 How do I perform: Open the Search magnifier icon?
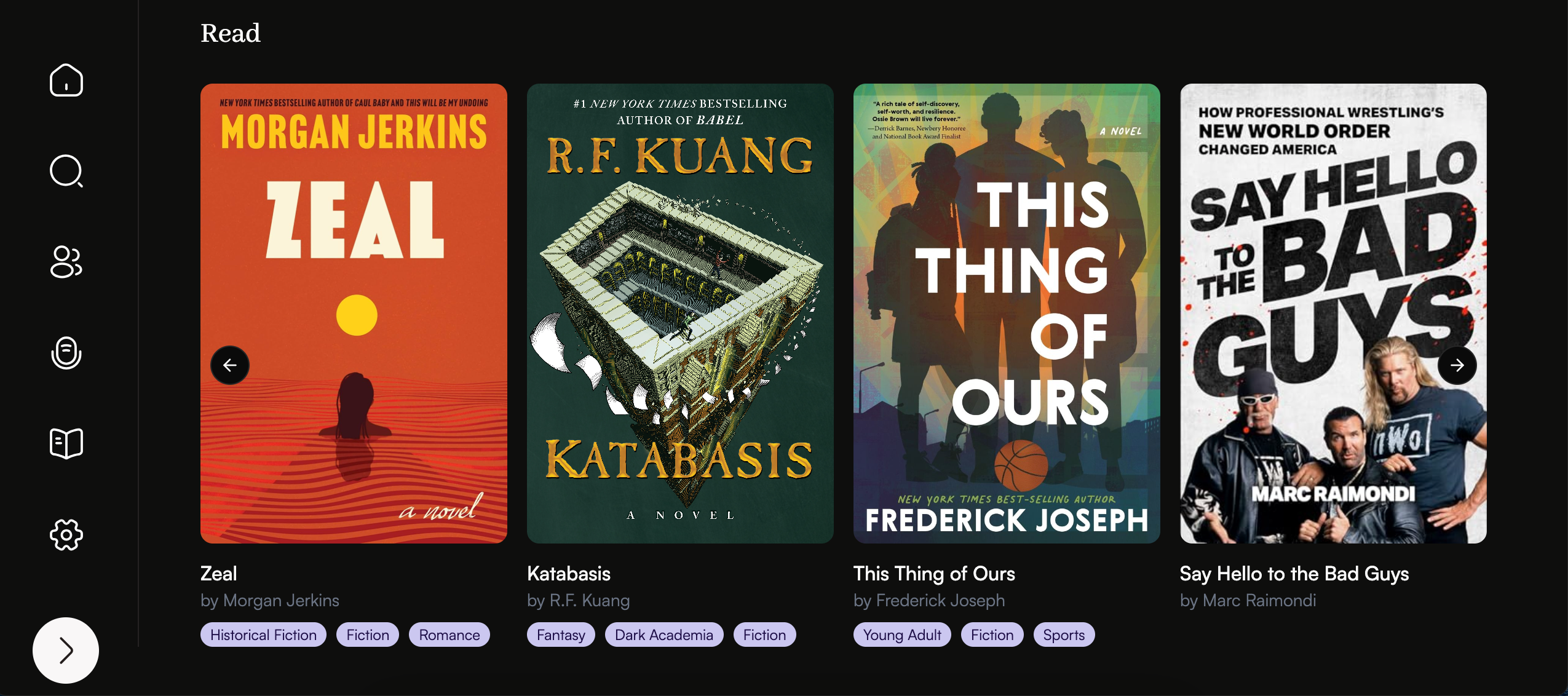(x=66, y=171)
